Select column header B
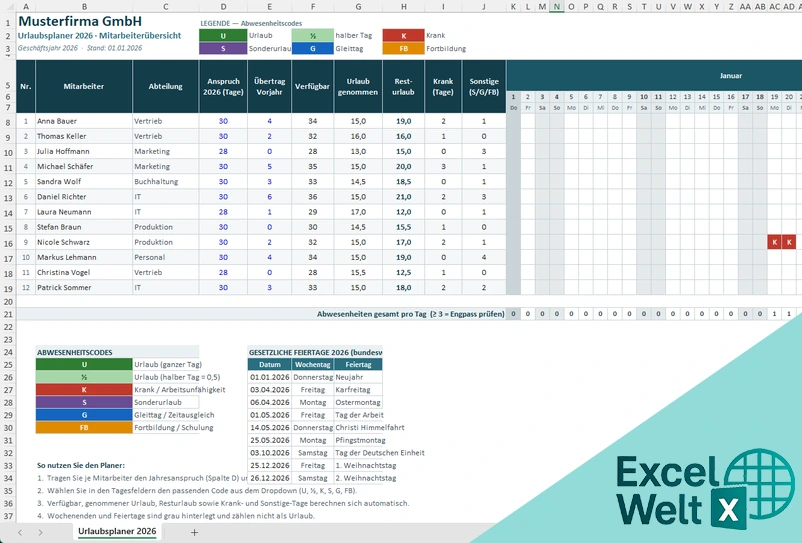This screenshot has width=802, height=543. point(84,7)
